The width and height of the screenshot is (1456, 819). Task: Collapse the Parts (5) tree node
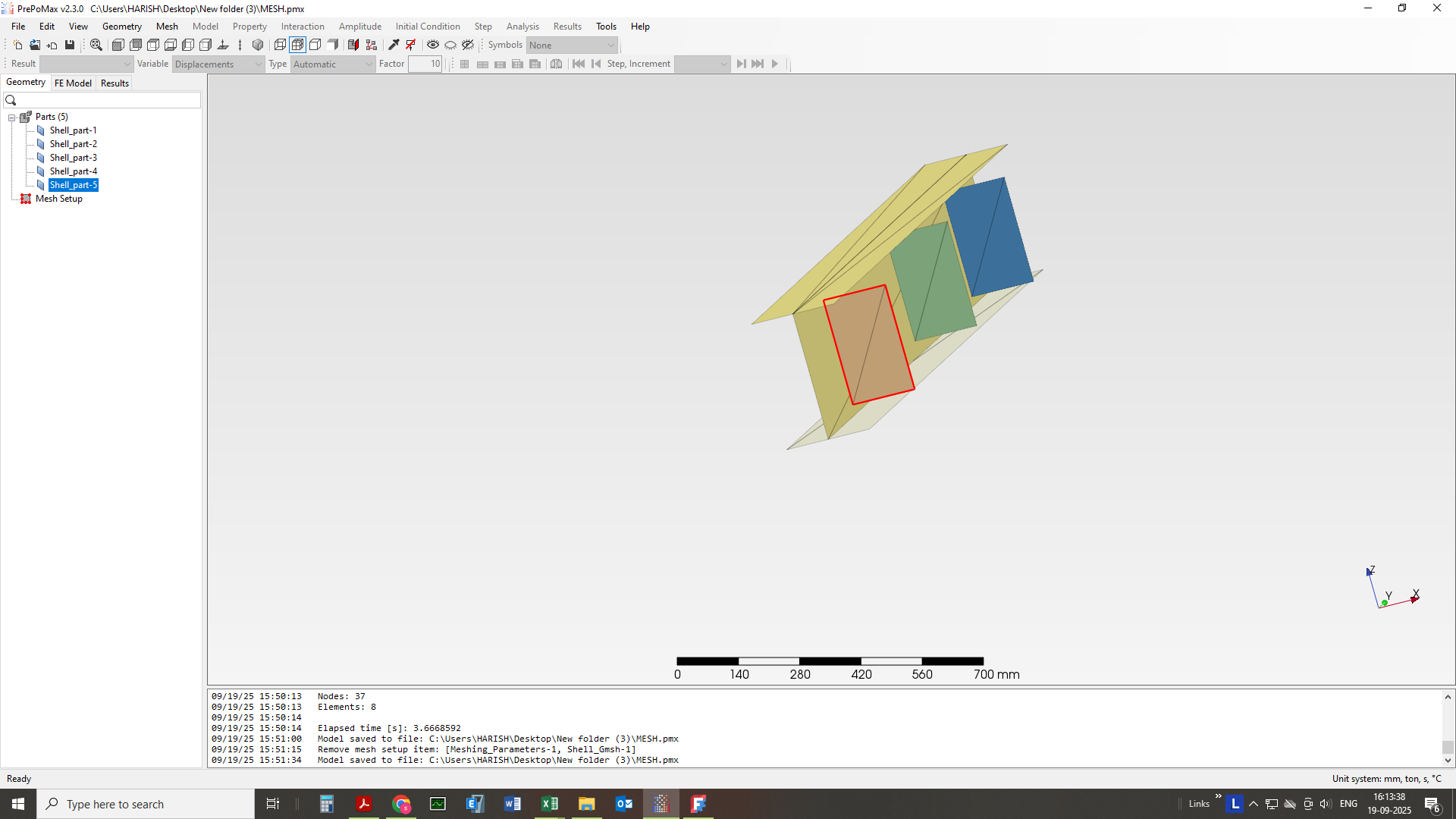coord(12,118)
